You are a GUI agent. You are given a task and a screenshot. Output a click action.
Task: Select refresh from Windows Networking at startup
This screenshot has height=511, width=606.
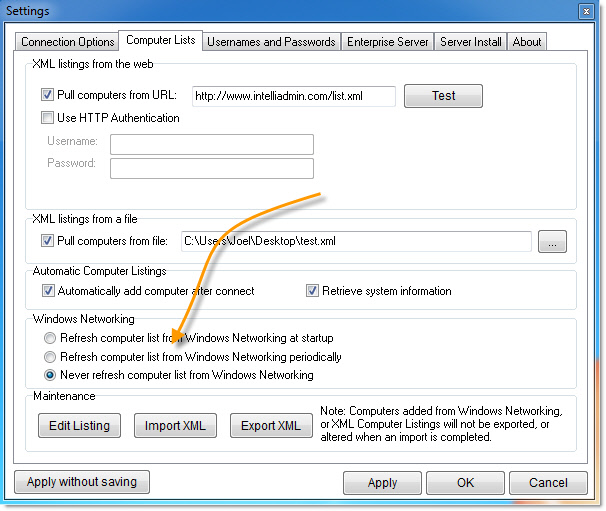(49, 339)
